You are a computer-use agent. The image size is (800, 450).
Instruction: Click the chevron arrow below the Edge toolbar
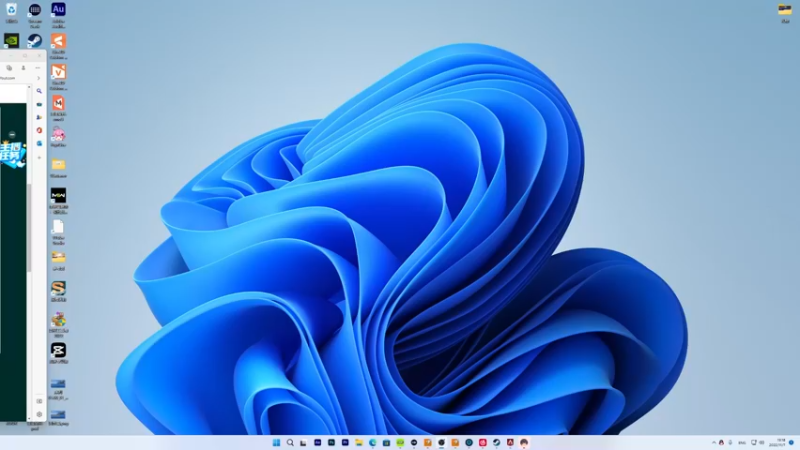click(38, 78)
